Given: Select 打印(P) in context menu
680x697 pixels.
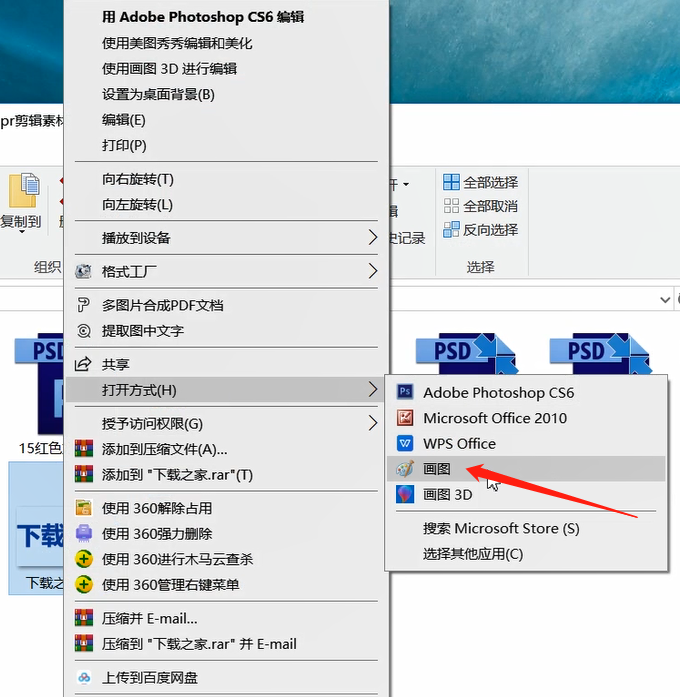Looking at the screenshot, I should [124, 145].
